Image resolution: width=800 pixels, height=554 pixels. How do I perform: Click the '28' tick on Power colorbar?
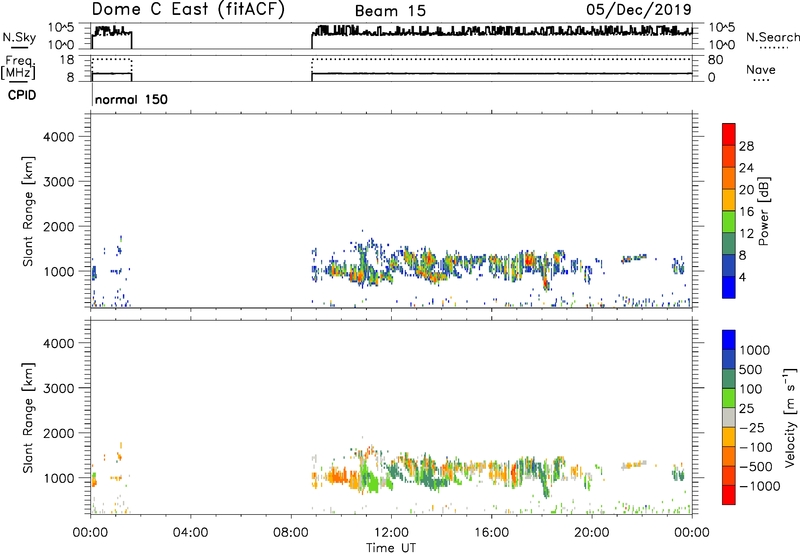(x=746, y=146)
